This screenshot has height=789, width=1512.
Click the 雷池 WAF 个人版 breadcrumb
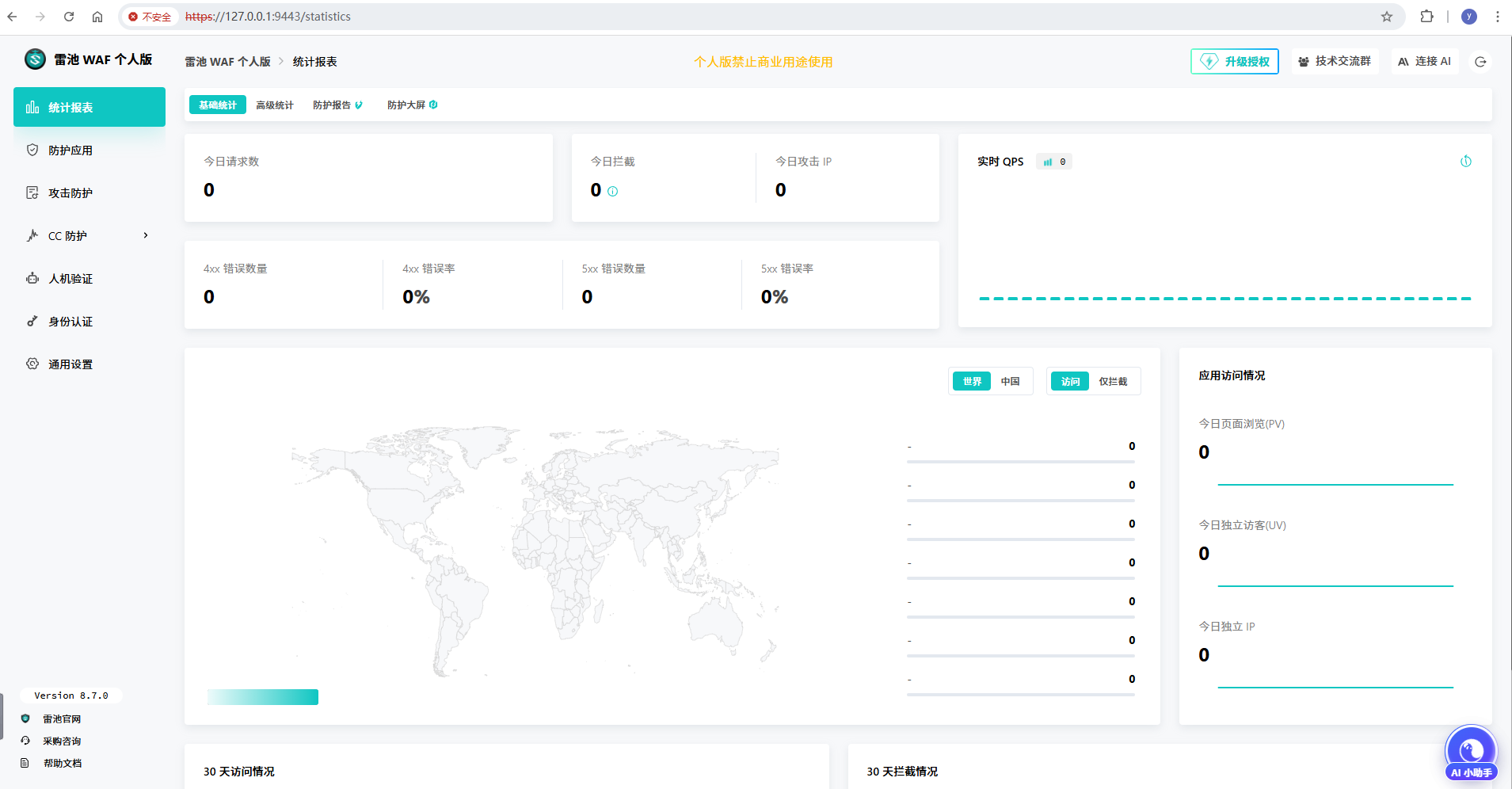[227, 61]
